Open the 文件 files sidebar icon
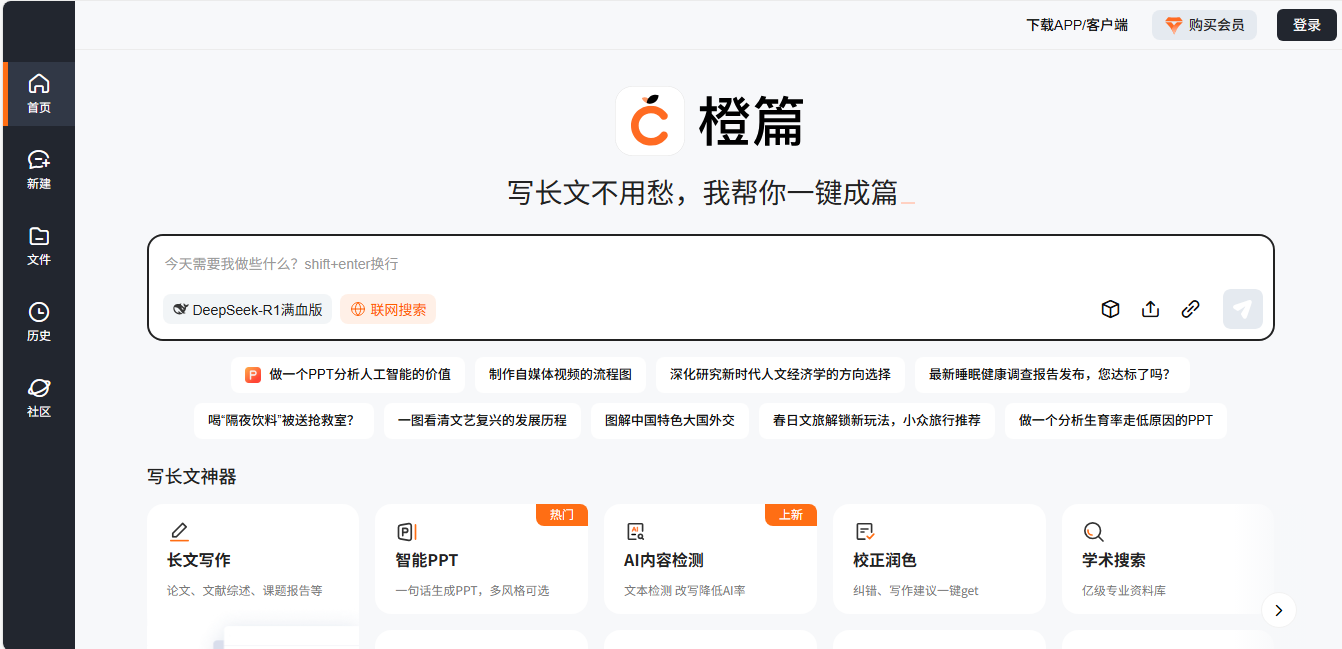This screenshot has width=1342, height=649. point(39,236)
